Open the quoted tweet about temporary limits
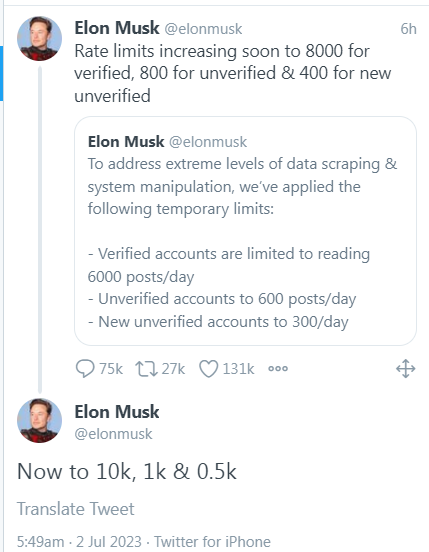This screenshot has width=429, height=552. (245, 231)
